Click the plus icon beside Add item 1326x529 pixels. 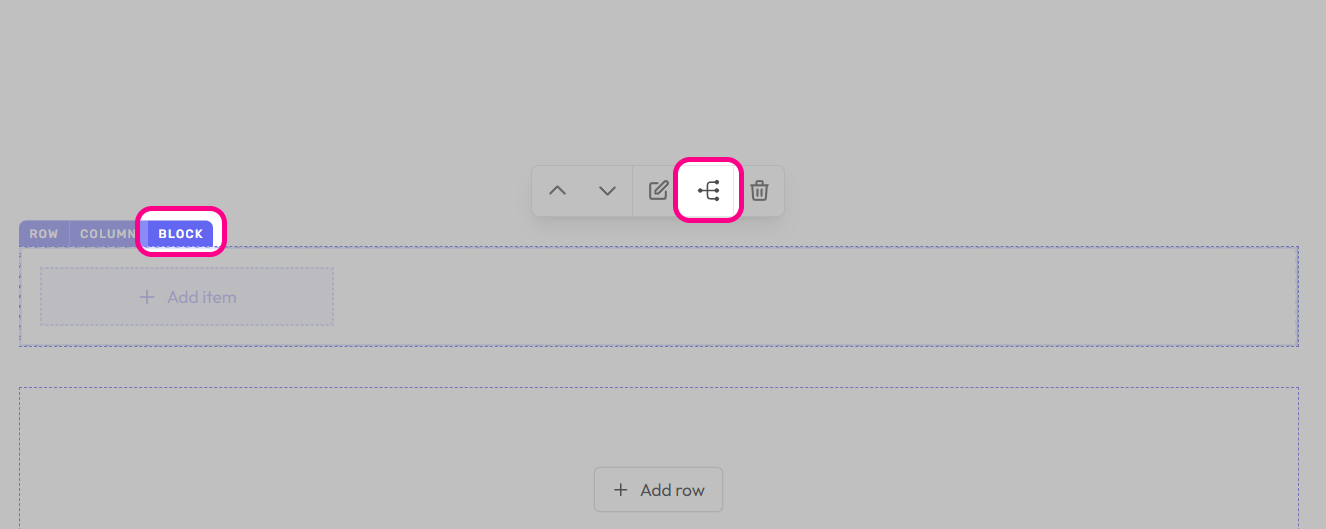(x=147, y=297)
